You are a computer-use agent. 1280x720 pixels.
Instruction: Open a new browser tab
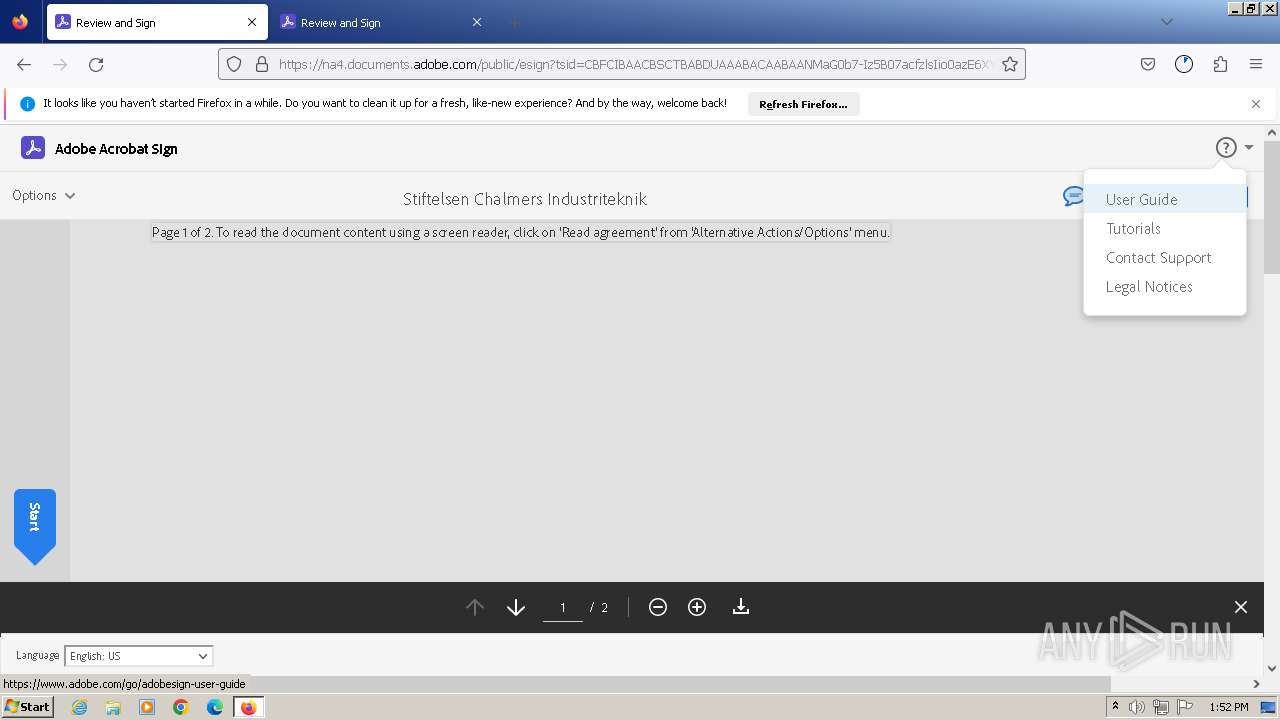tap(515, 22)
